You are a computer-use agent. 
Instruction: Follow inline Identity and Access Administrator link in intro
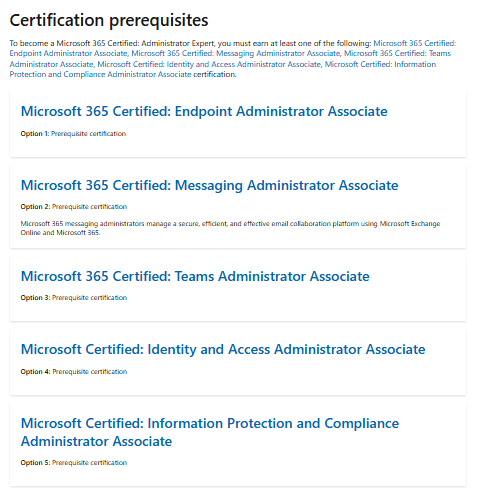point(209,64)
